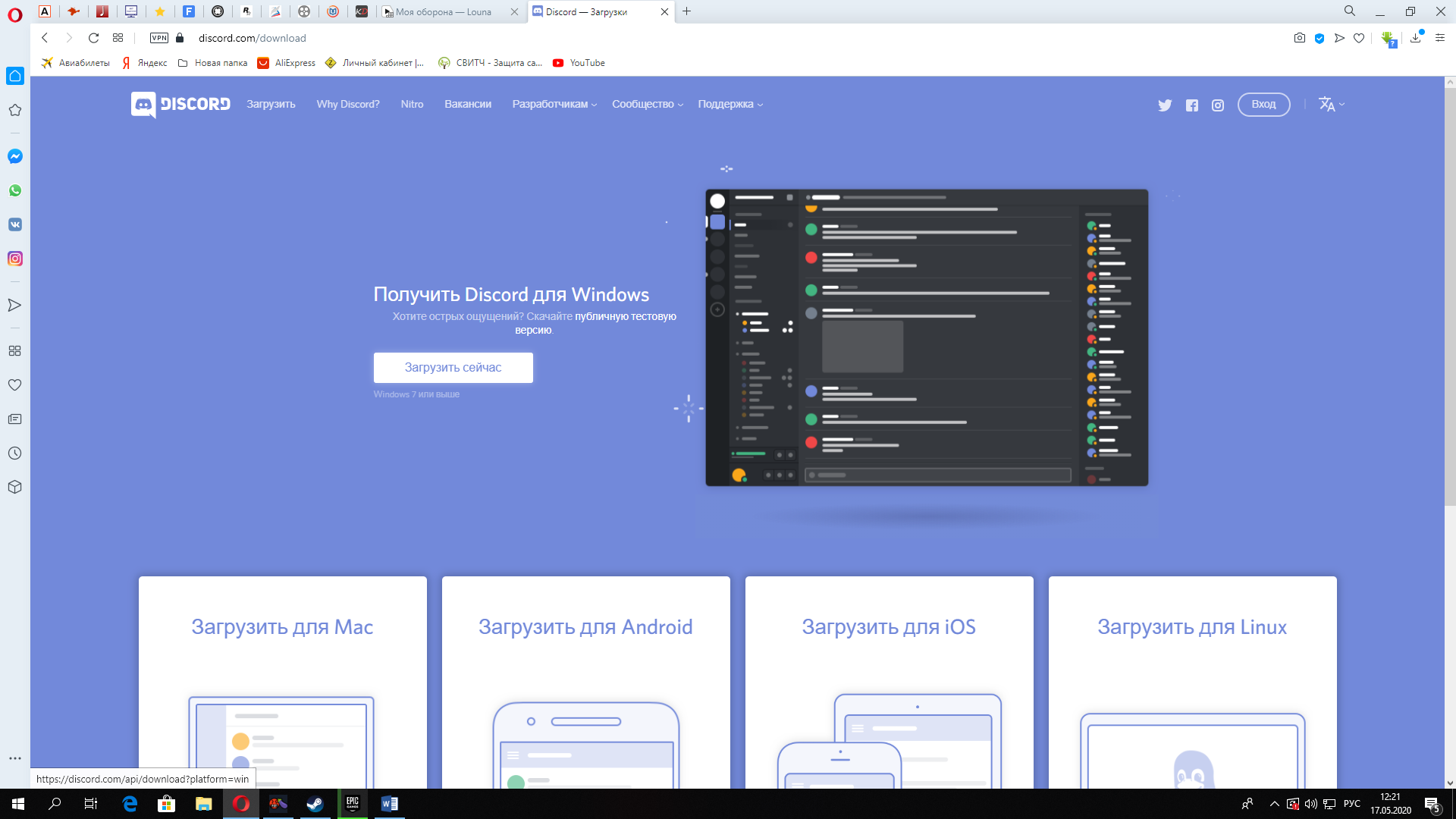The image size is (1456, 819).
Task: Expand the Поддержка menu
Action: pyautogui.click(x=730, y=105)
